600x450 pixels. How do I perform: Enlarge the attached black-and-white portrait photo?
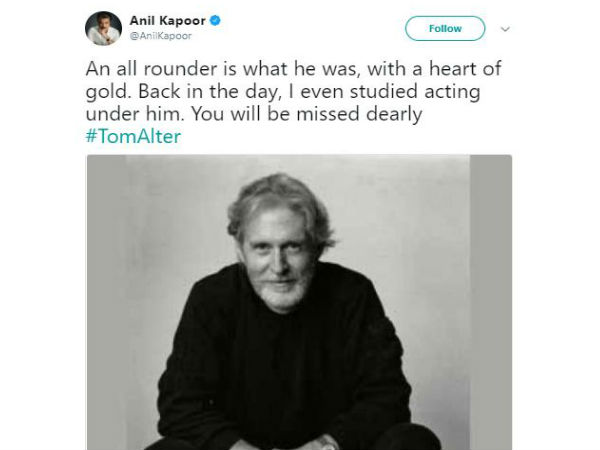299,302
